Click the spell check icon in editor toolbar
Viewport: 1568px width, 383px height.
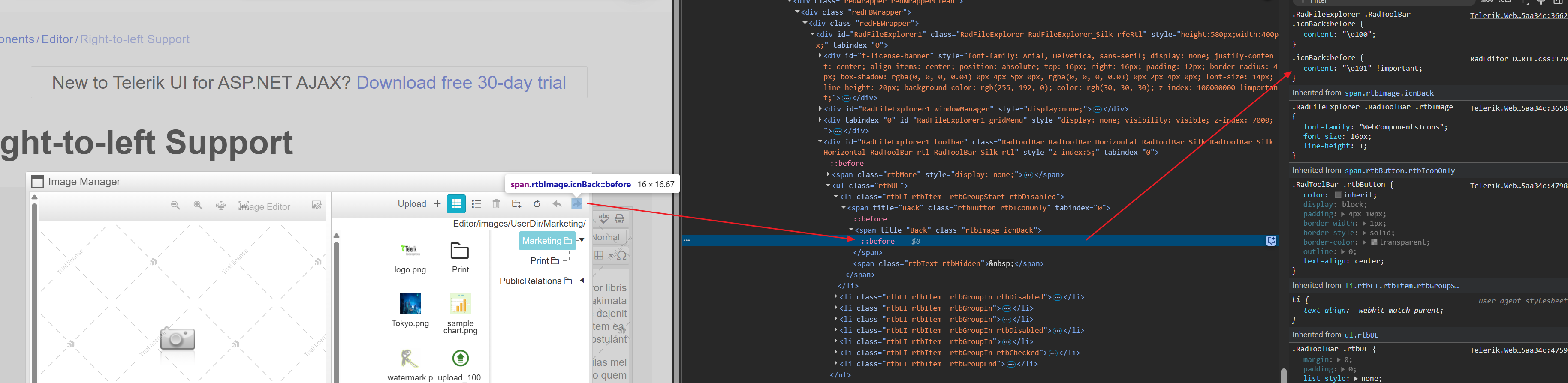tap(604, 218)
